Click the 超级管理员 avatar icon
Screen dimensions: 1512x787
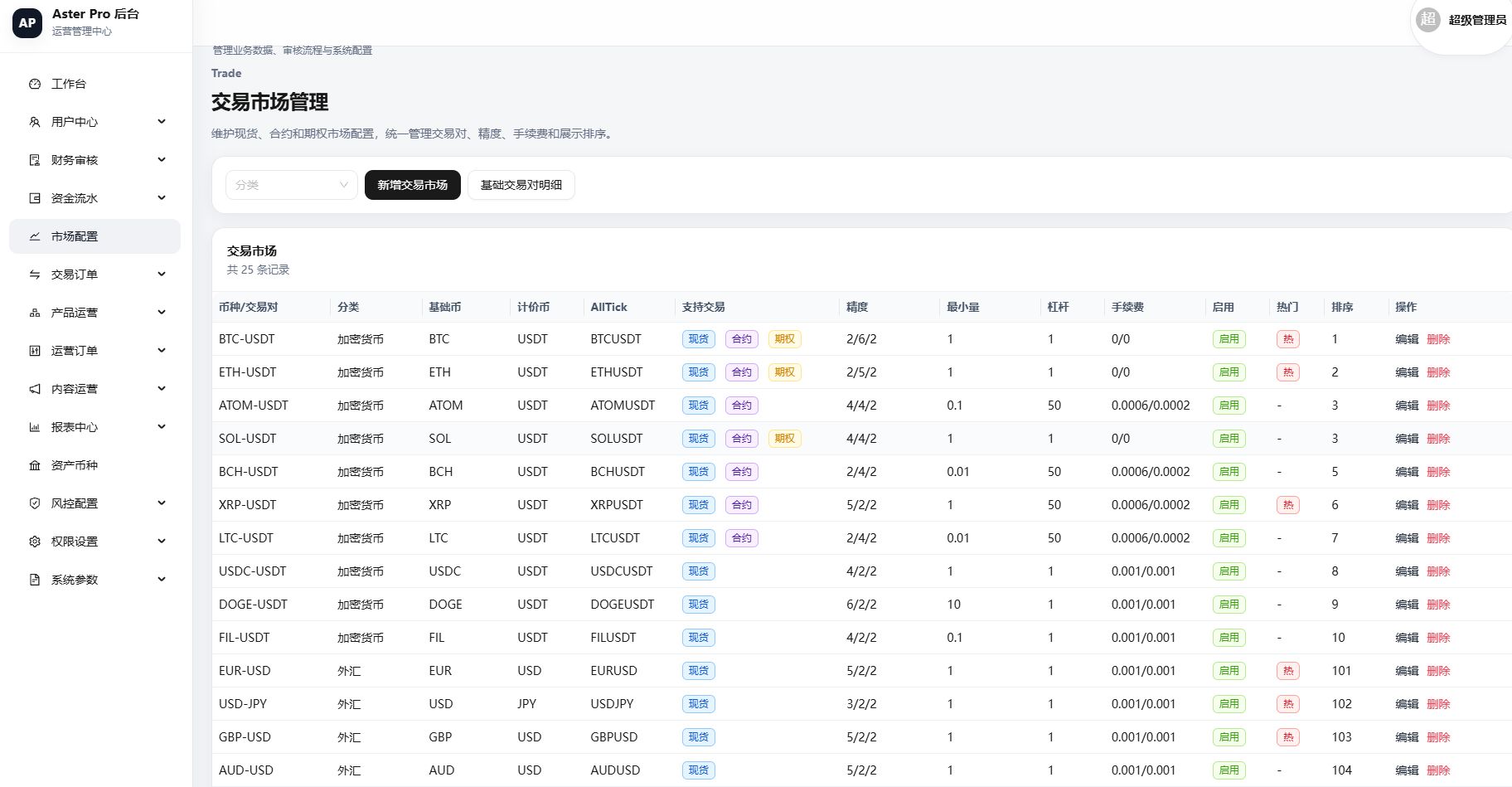1427,20
